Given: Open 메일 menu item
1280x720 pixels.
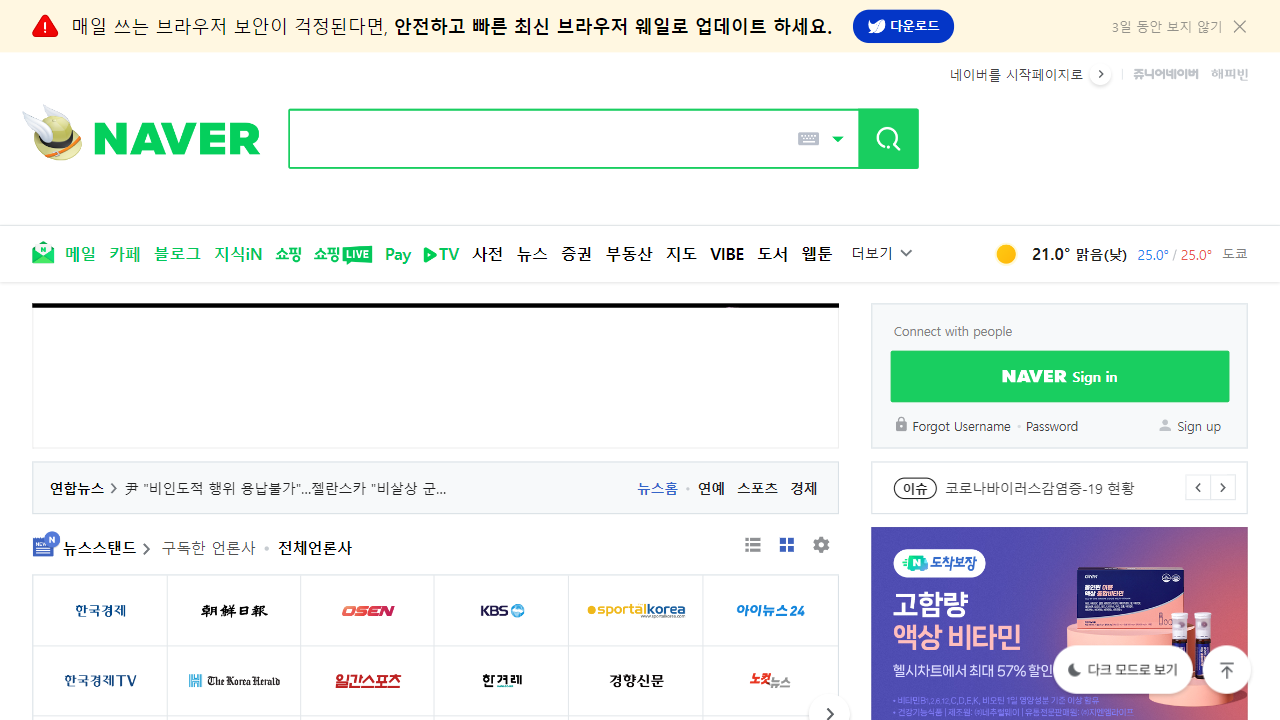Looking at the screenshot, I should [x=80, y=254].
